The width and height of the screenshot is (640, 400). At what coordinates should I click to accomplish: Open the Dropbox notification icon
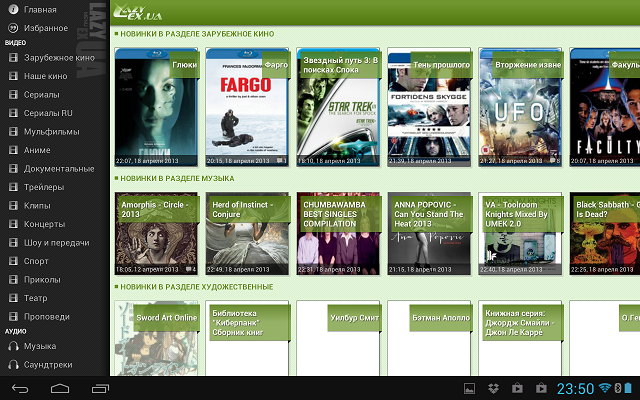(493, 388)
